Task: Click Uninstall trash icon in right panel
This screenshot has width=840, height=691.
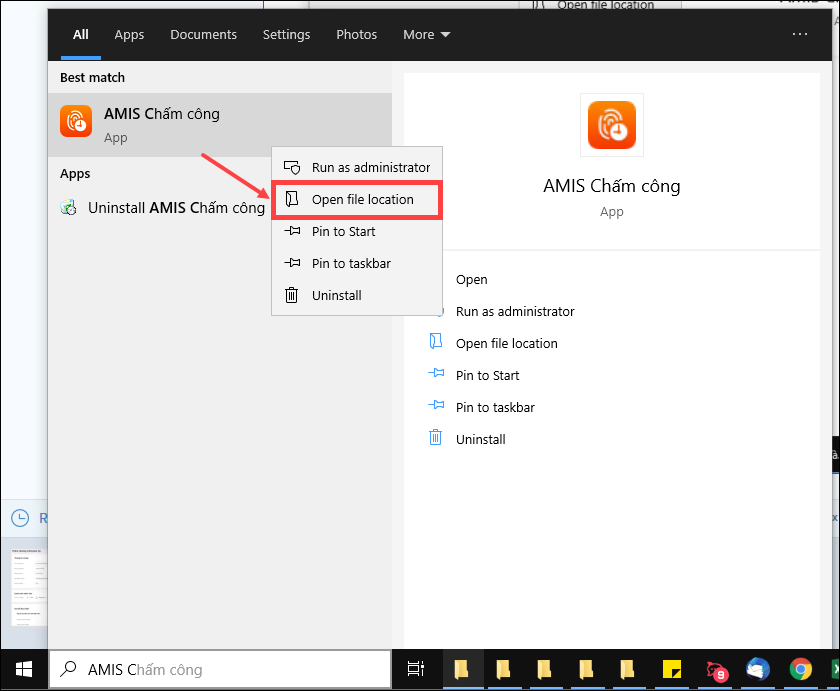Action: pyautogui.click(x=435, y=439)
